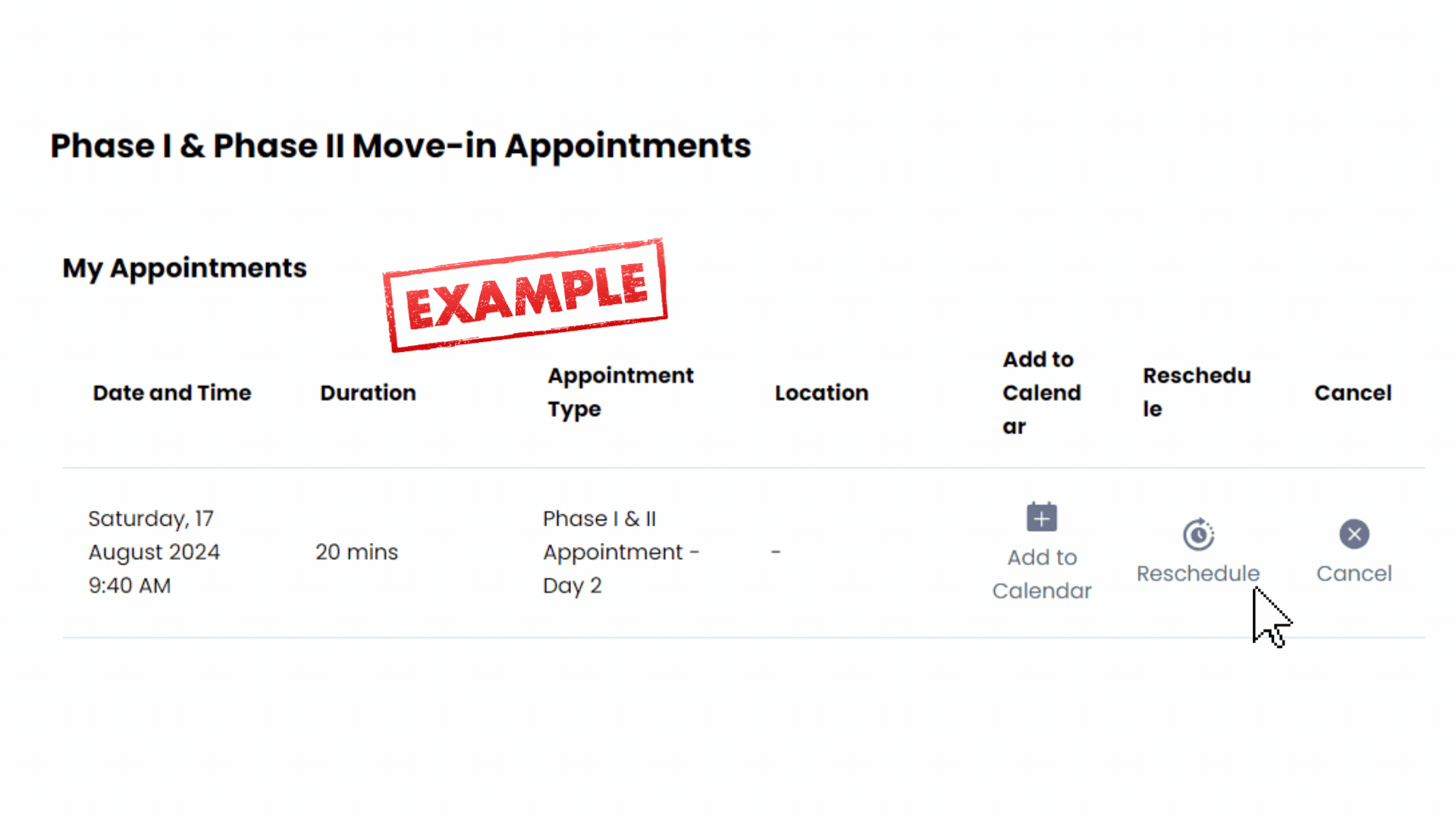Image resolution: width=1456 pixels, height=819 pixels.
Task: Click the X icon to cancel appointment
Action: (x=1354, y=534)
